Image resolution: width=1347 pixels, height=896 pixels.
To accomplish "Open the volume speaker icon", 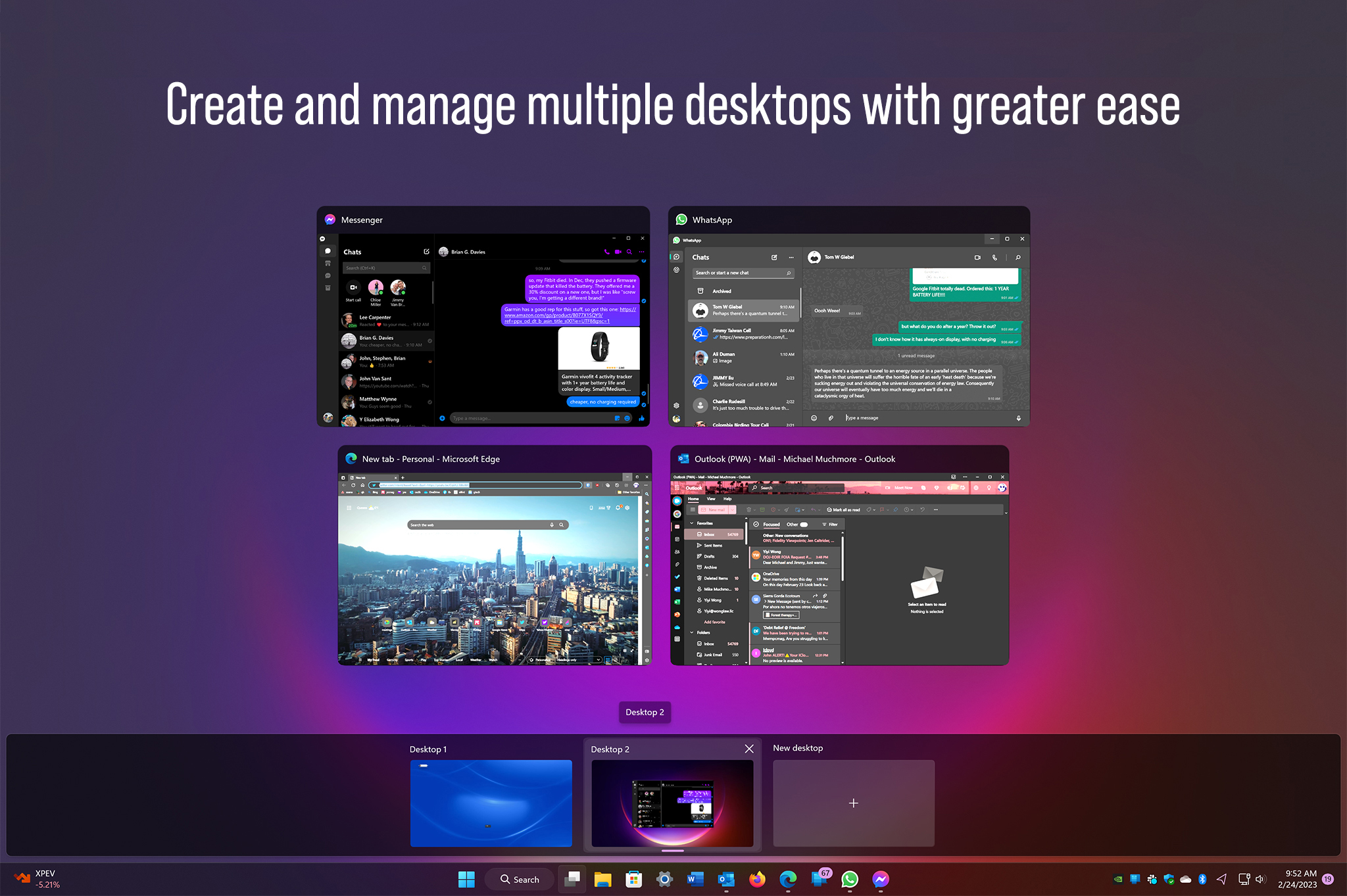I will (1260, 879).
